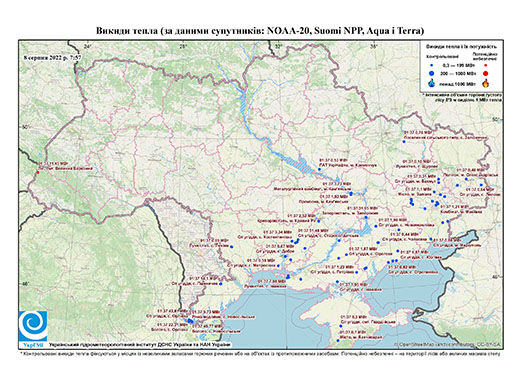Click the small red dot legend symbol

[x=485, y=66]
